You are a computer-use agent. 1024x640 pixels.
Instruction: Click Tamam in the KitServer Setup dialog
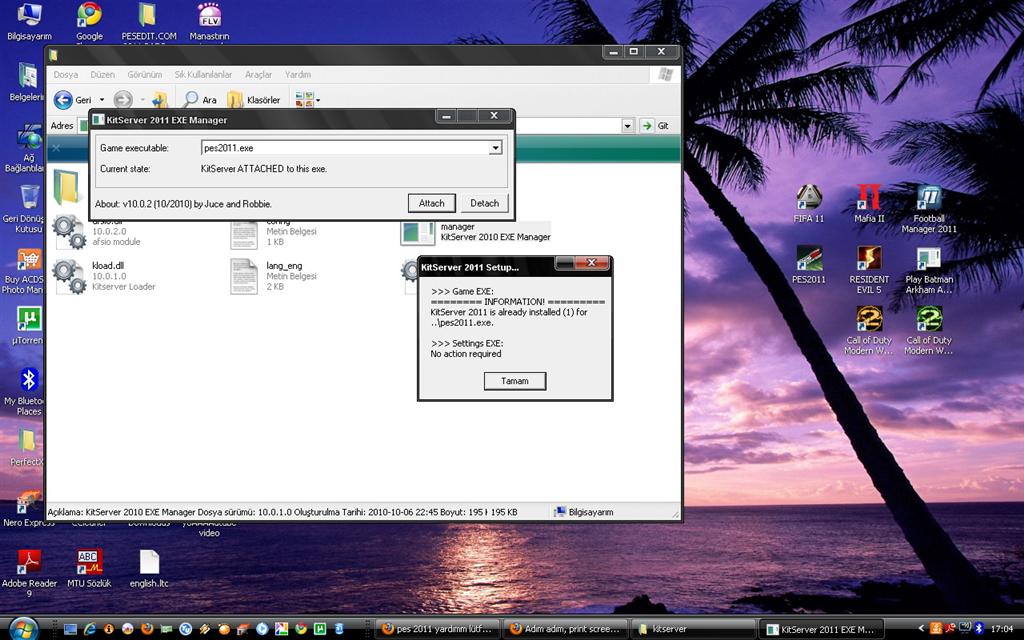(x=515, y=381)
